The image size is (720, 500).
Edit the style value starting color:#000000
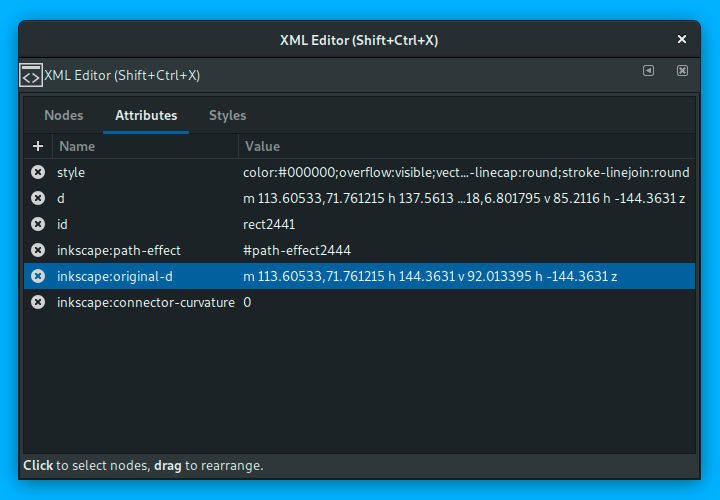pyautogui.click(x=466, y=173)
